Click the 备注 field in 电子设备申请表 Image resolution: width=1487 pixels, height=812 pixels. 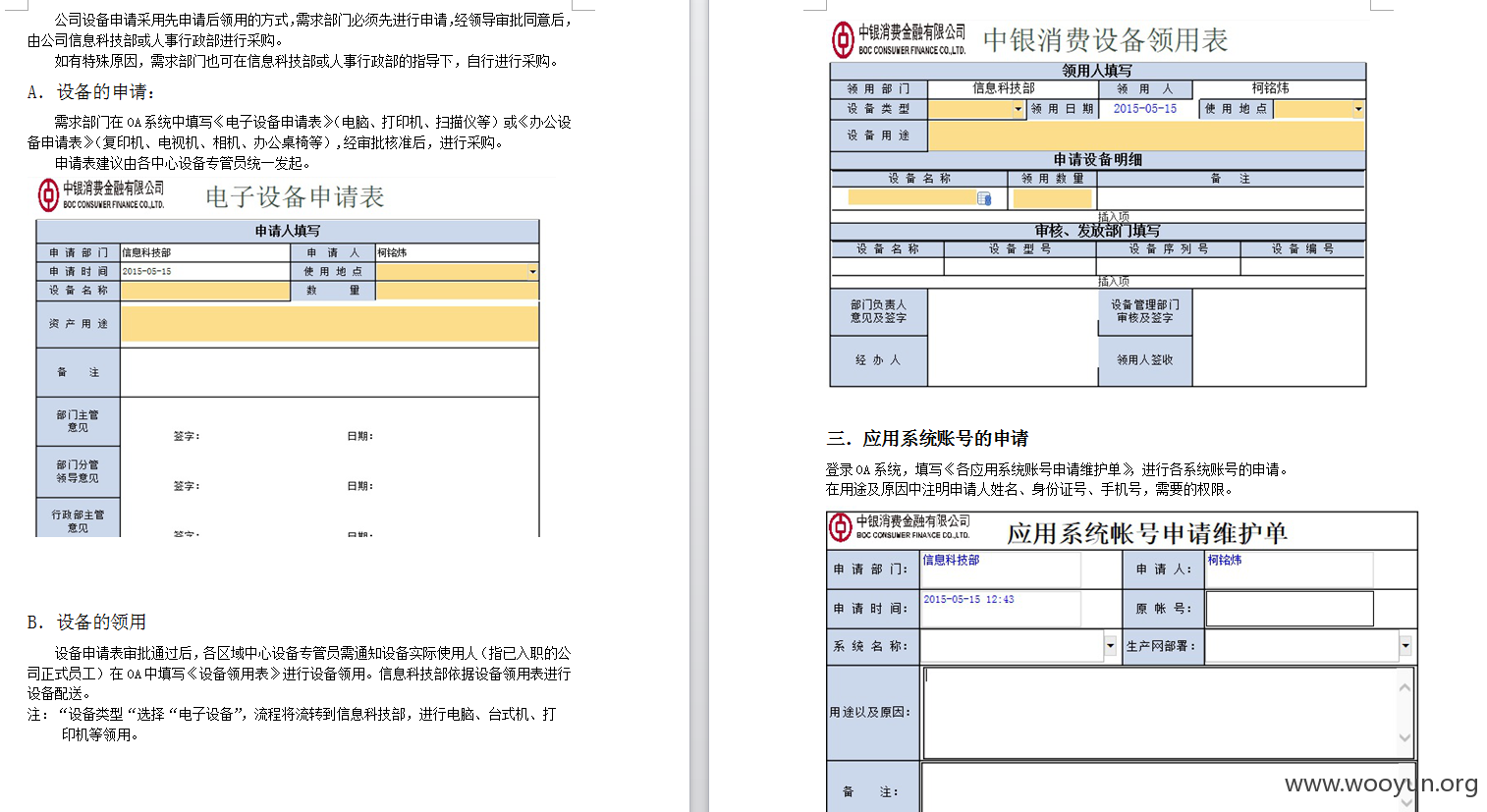click(329, 372)
